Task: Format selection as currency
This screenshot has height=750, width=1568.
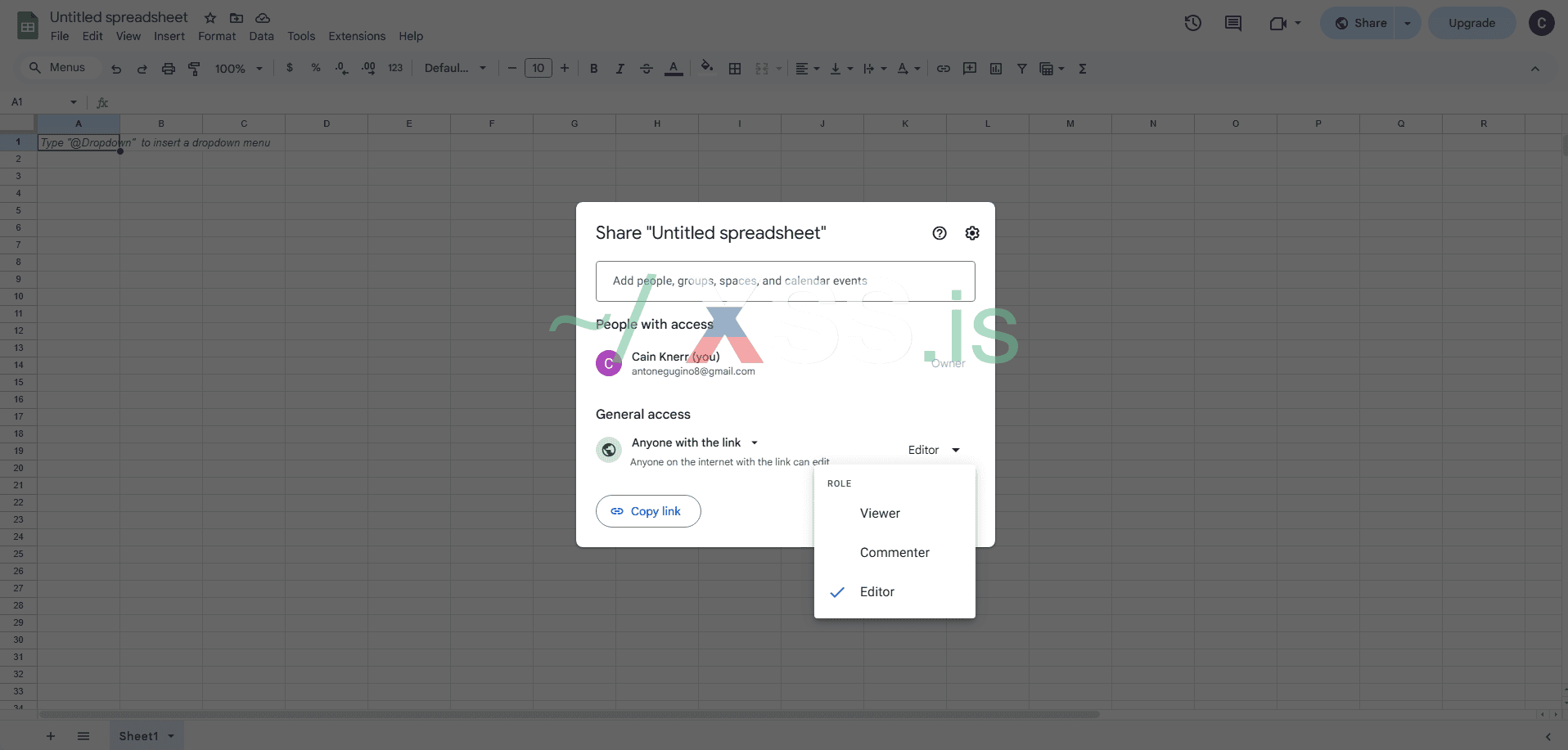Action: [x=290, y=68]
